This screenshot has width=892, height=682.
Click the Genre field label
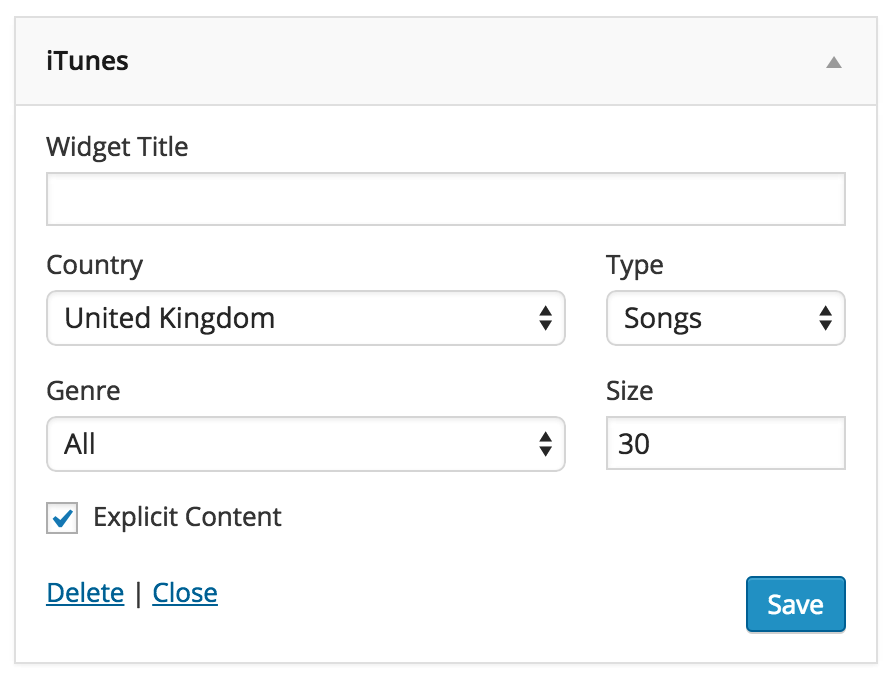(83, 391)
